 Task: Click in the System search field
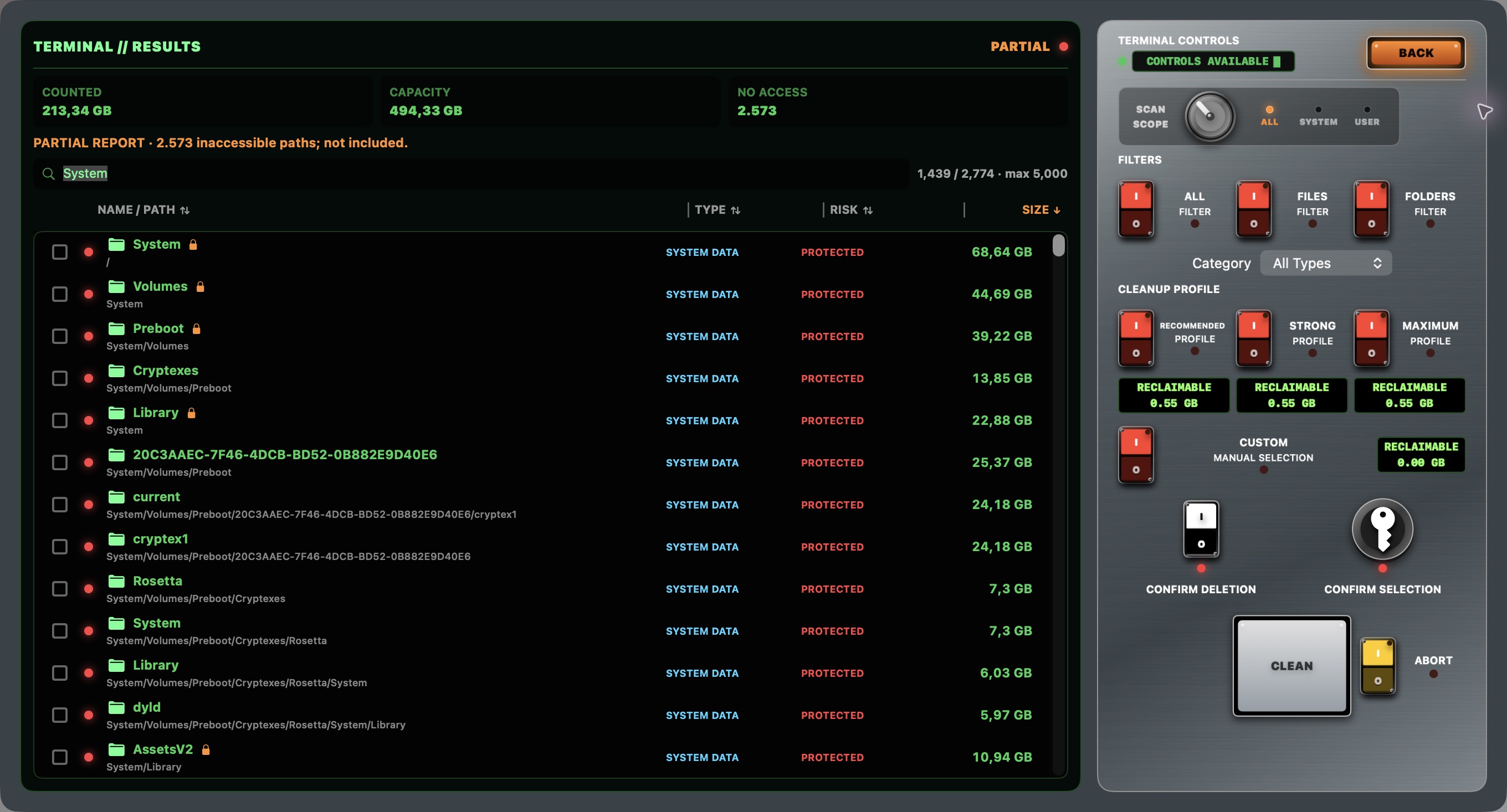coord(471,174)
